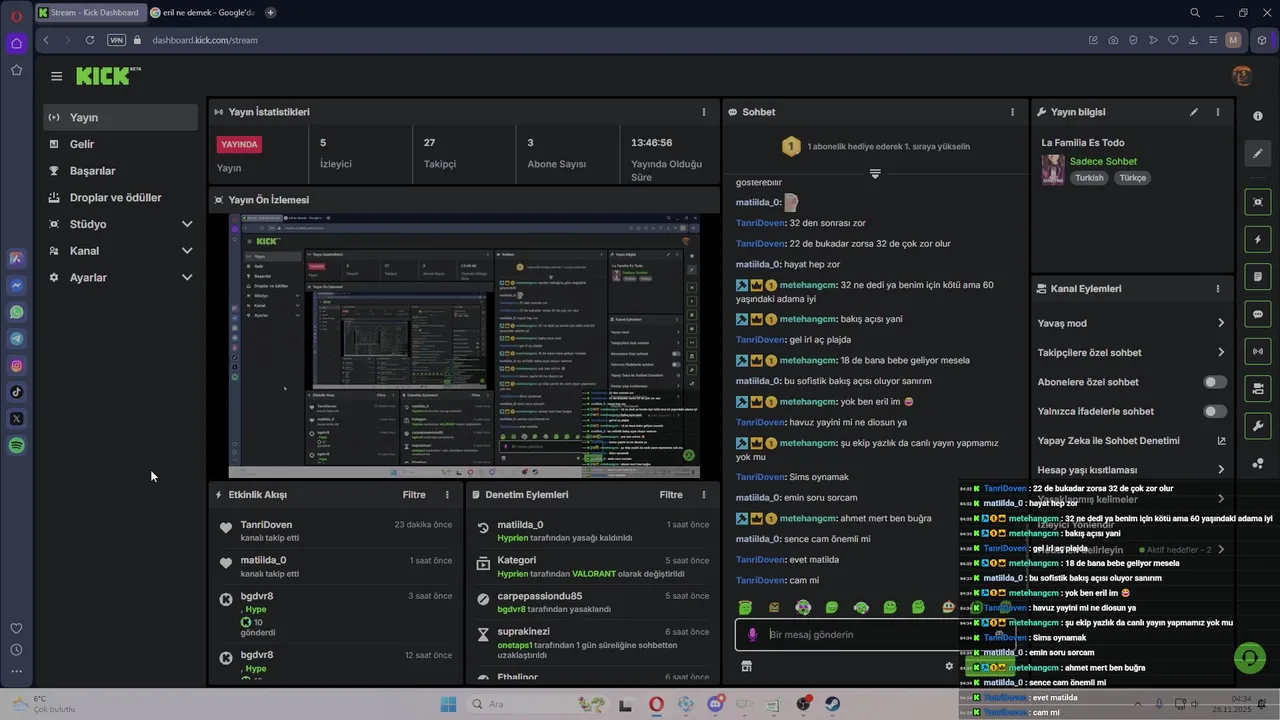Toggle the document icon in right rail
Screen dimensions: 1280x720
click(1258, 276)
